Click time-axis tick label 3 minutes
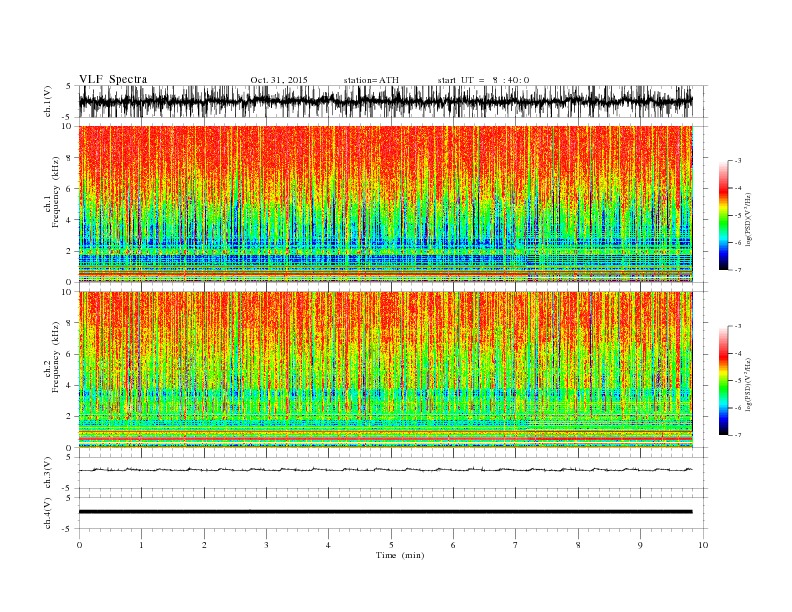The image size is (792, 612). [x=266, y=545]
